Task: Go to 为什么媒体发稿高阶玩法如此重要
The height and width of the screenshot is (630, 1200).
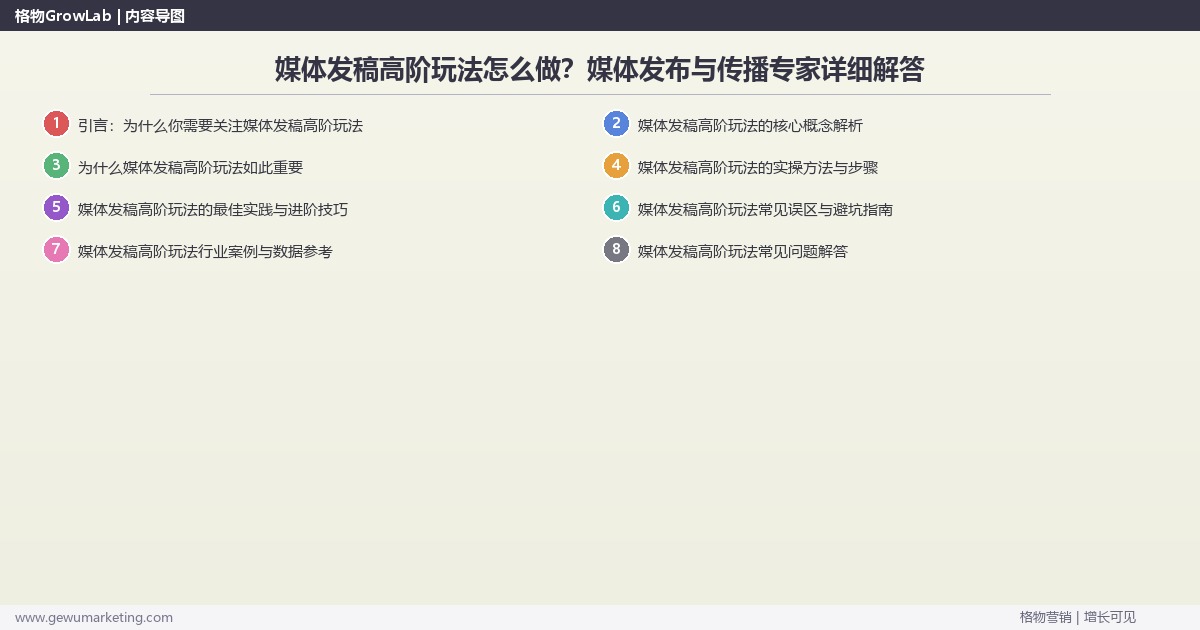Action: click(190, 168)
